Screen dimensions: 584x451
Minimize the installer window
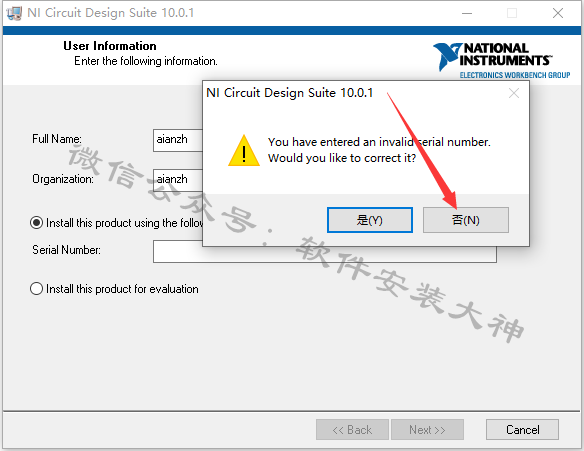point(467,13)
